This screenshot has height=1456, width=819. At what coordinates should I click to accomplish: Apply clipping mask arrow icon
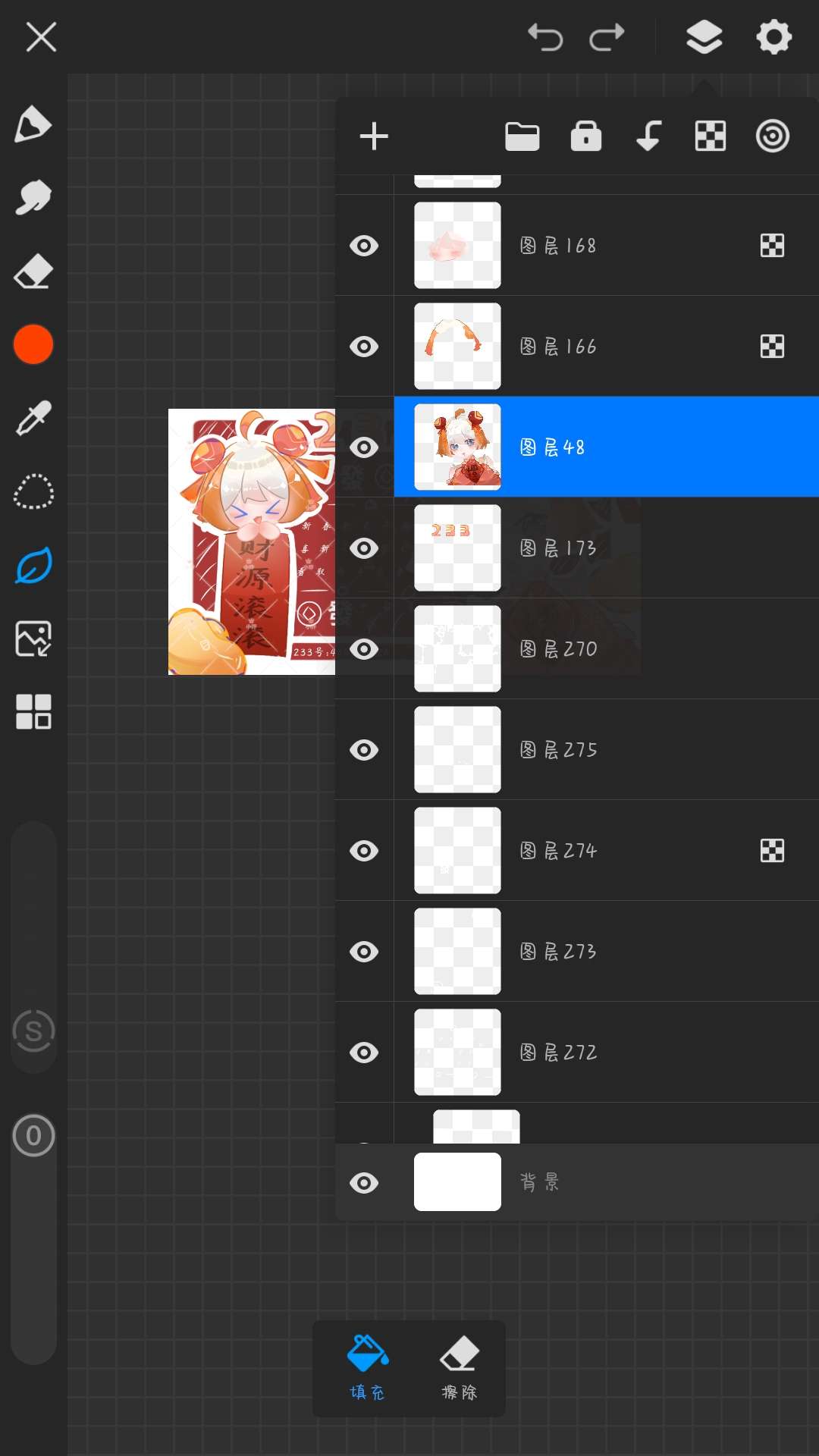648,136
